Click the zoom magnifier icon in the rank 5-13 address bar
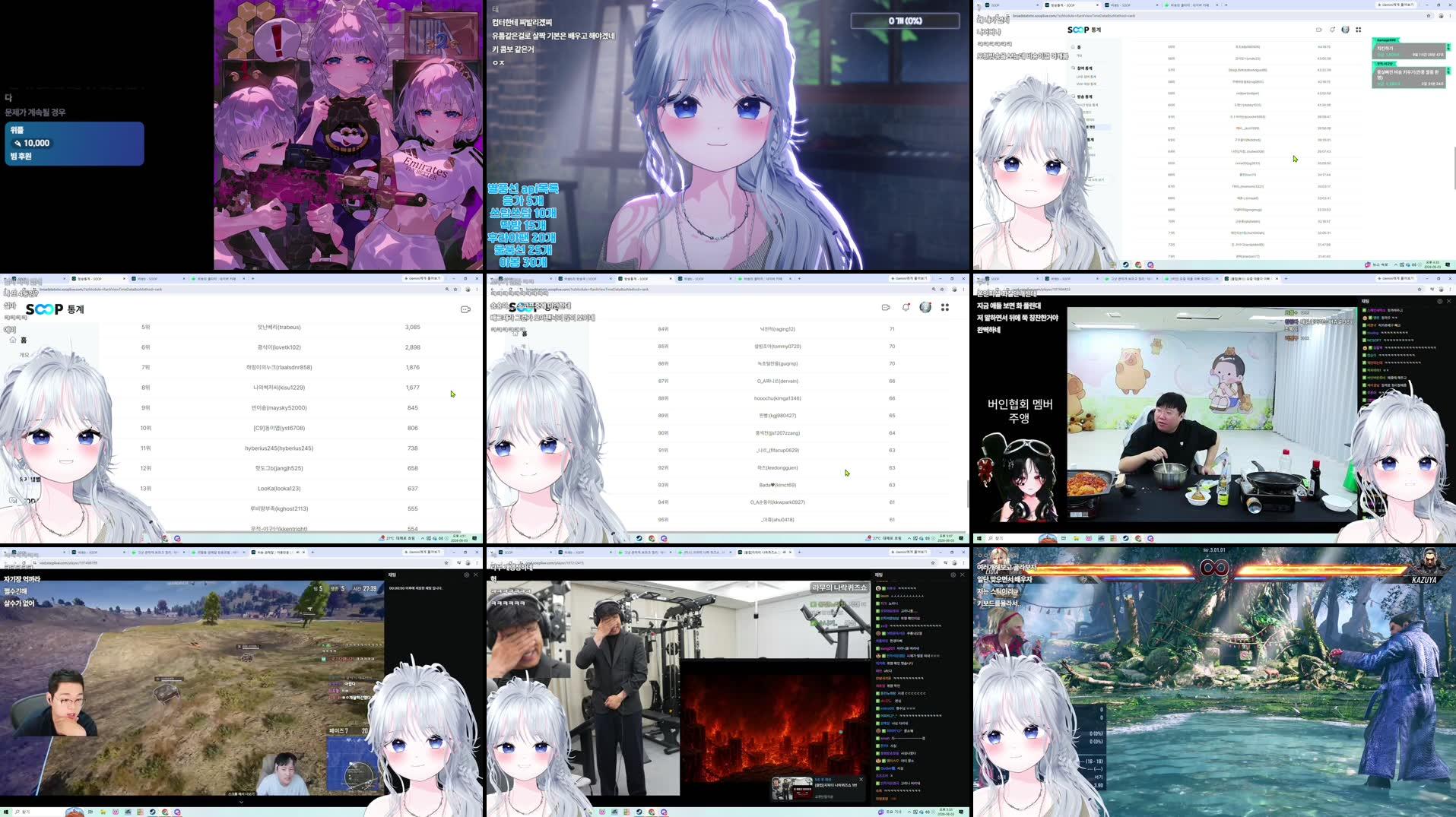 (447, 289)
